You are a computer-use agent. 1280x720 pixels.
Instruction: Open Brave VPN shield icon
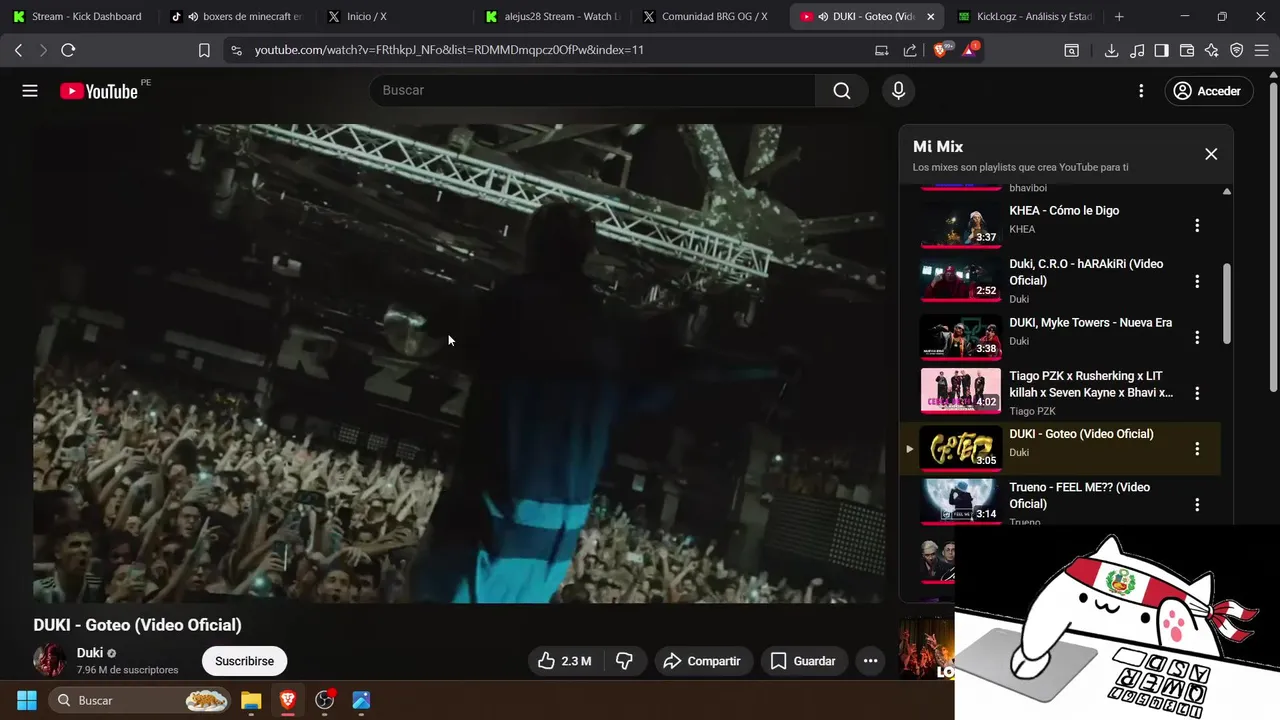pos(1237,50)
